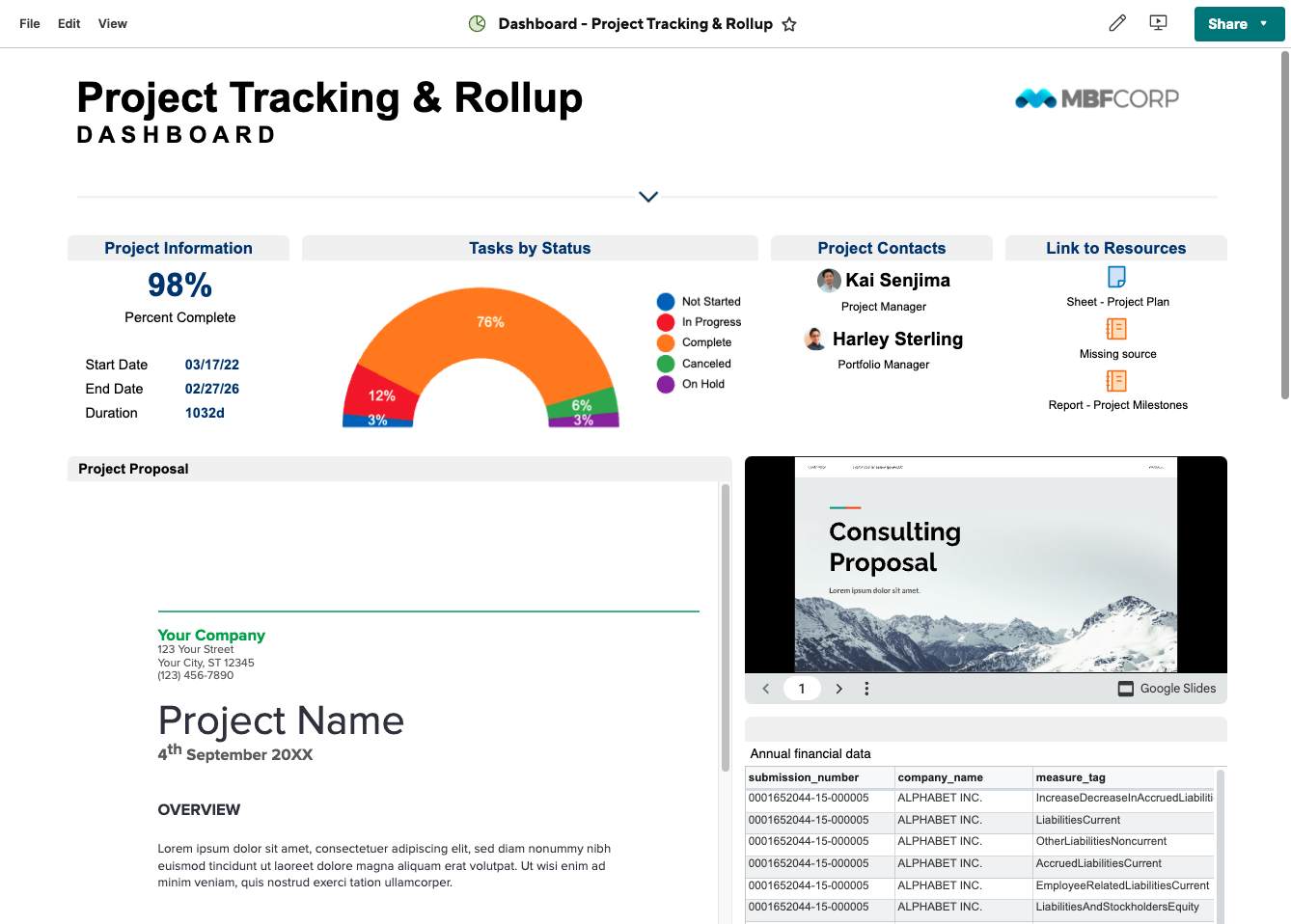
Task: Open the Sheet - Project Plan icon
Action: tap(1116, 277)
